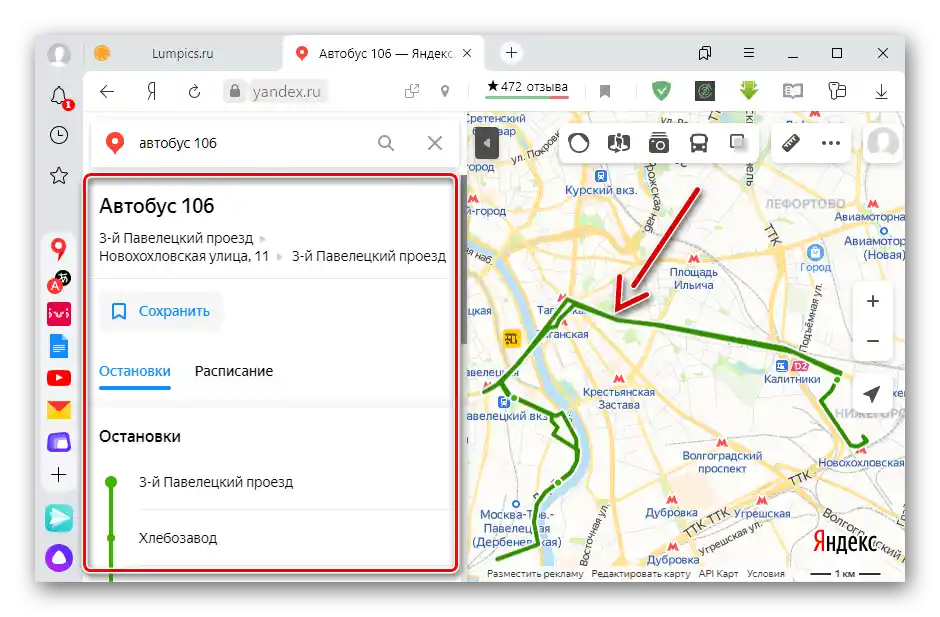Open the Редактировать карту link
Image resolution: width=940 pixels, height=617 pixels.
[x=641, y=574]
